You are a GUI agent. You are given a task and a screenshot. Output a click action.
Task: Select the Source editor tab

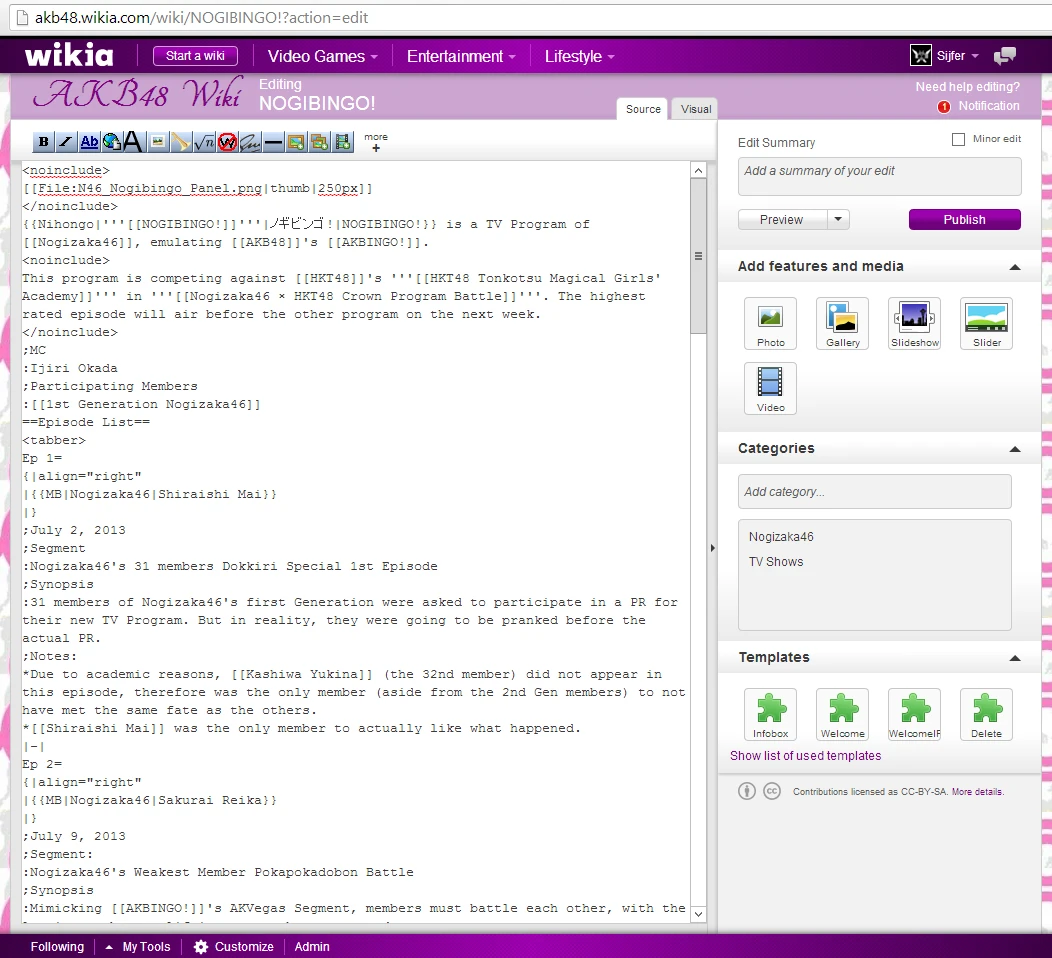[643, 109]
